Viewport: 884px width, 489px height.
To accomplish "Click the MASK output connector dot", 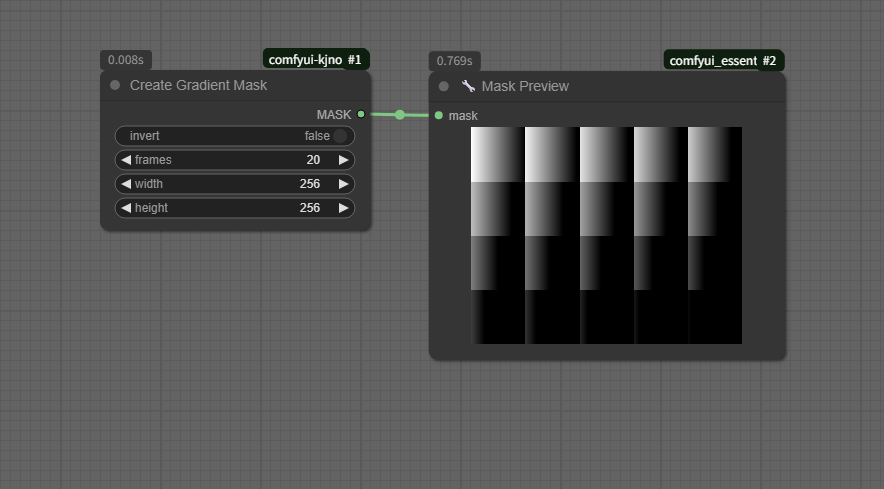I will [x=361, y=115].
